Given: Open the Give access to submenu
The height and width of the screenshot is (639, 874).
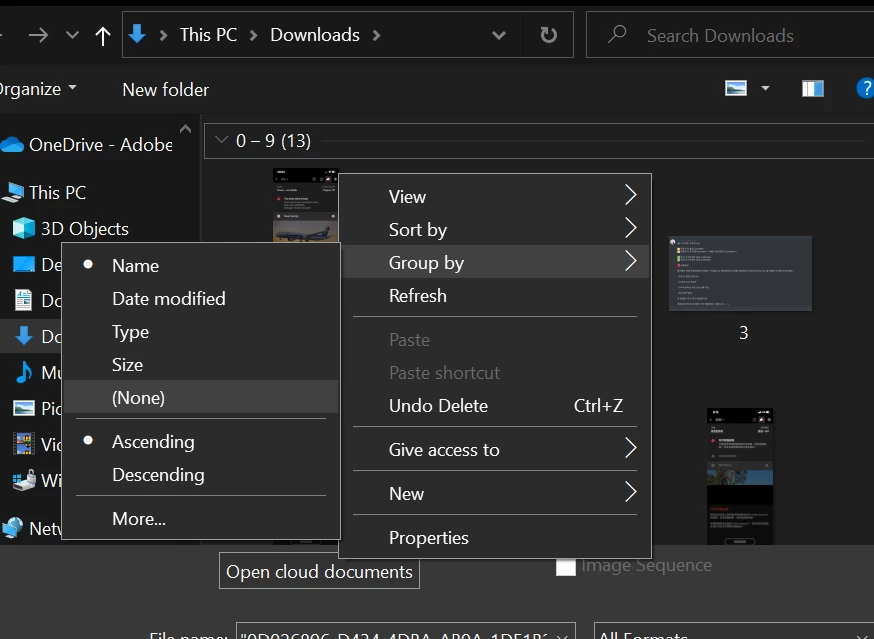Looking at the screenshot, I should click(x=495, y=449).
